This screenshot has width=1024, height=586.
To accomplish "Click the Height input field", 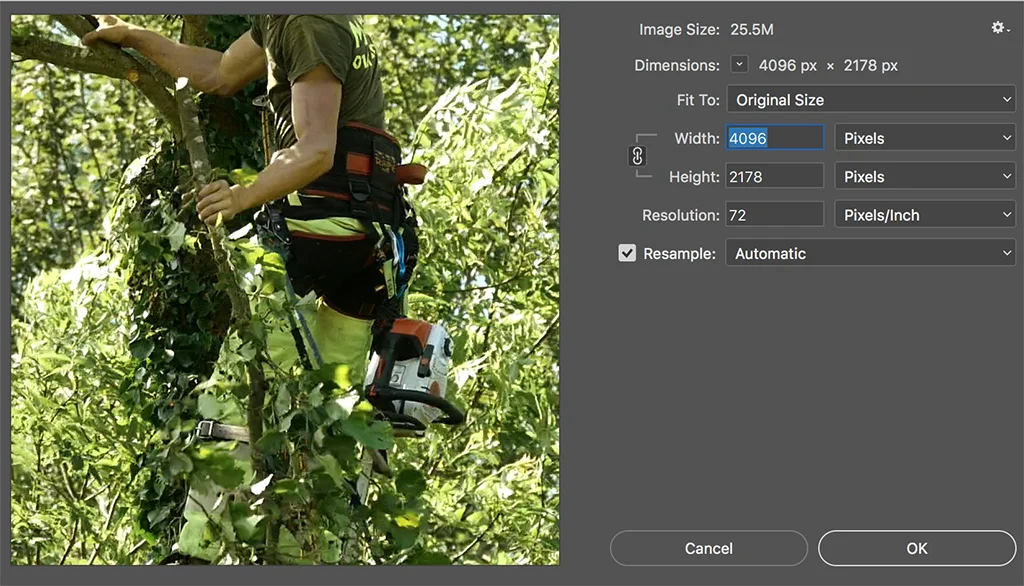I will tap(775, 176).
